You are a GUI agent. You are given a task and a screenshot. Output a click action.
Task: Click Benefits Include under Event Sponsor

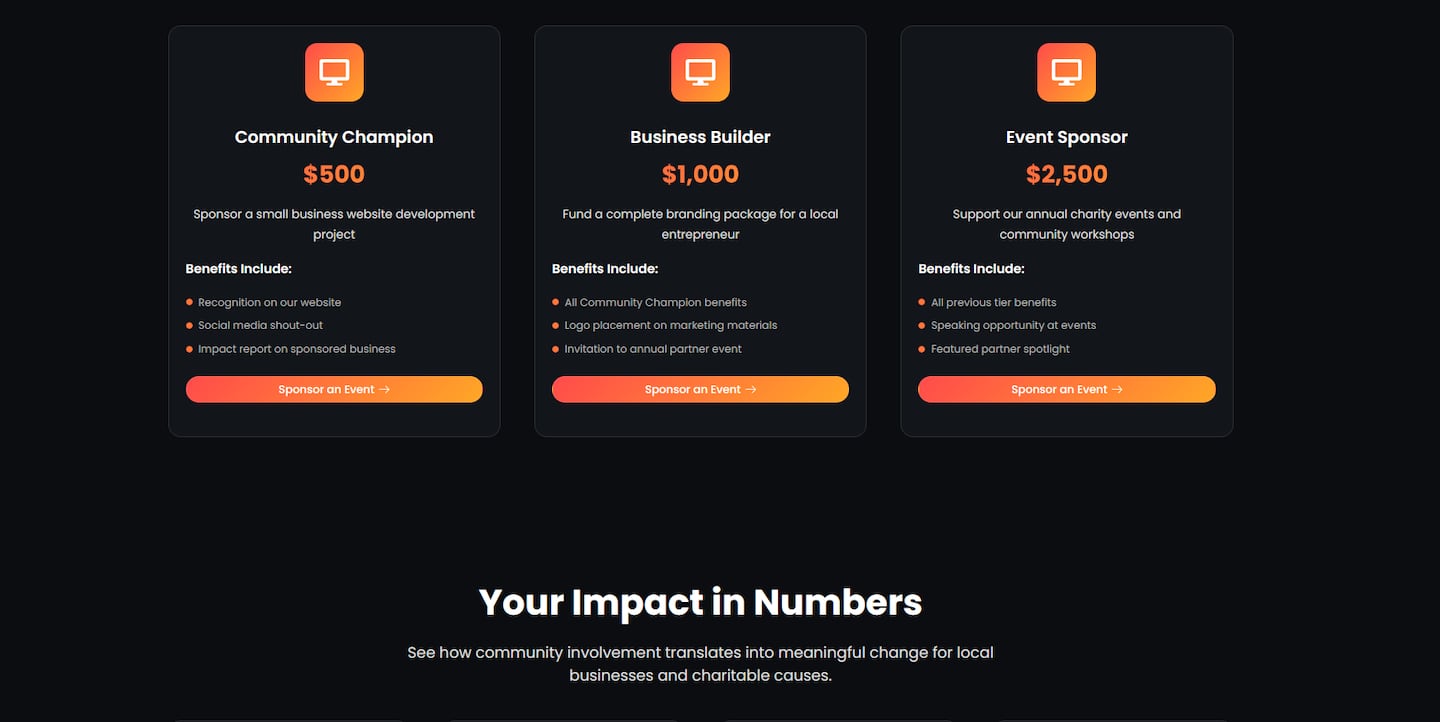pos(969,268)
